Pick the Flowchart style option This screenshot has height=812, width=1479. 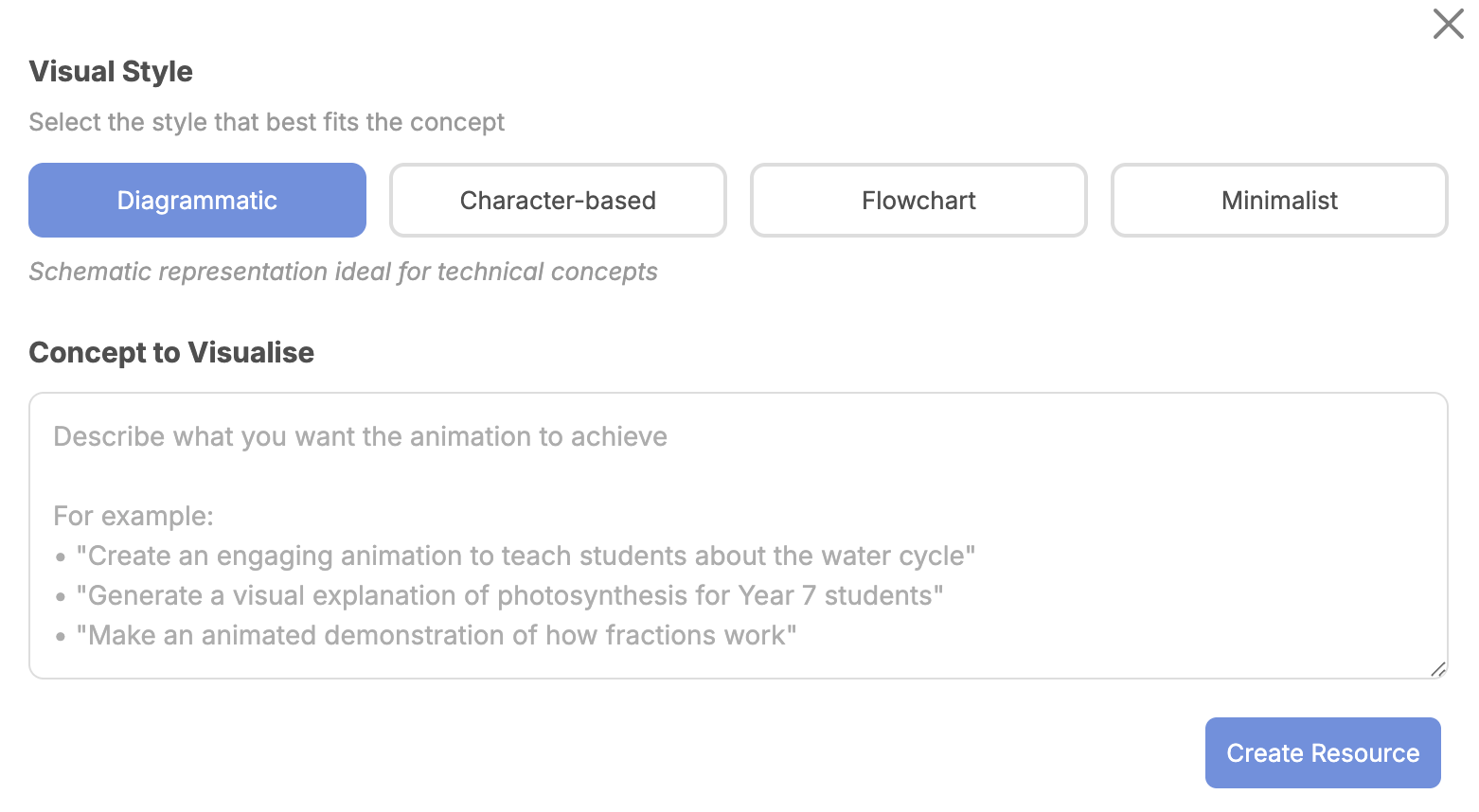coord(918,201)
